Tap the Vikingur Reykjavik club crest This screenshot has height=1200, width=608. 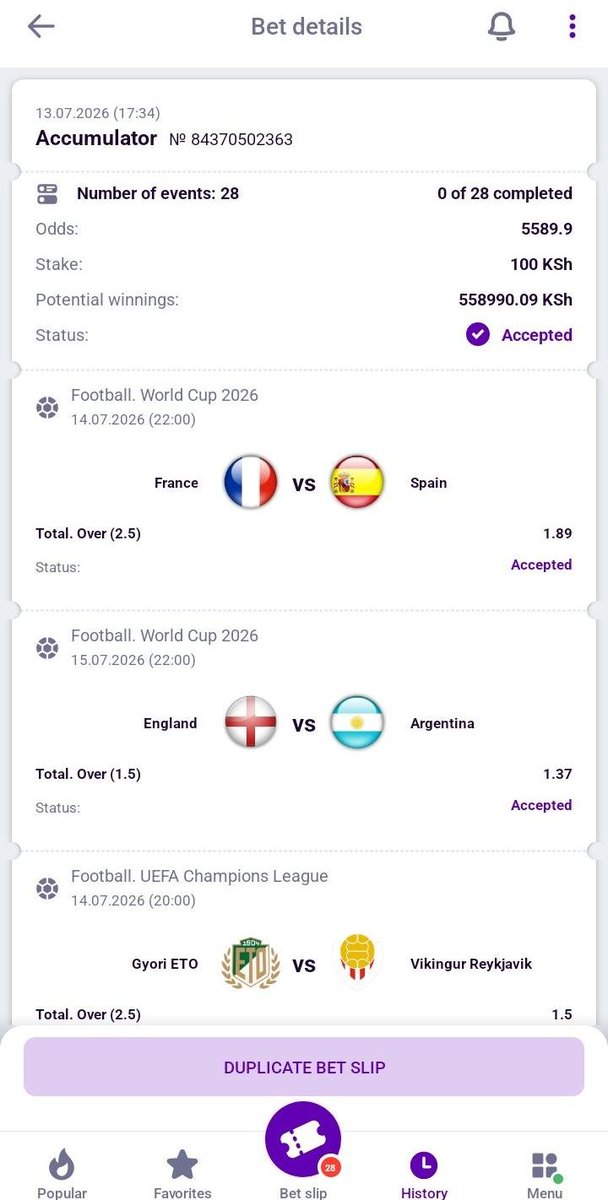[357, 960]
